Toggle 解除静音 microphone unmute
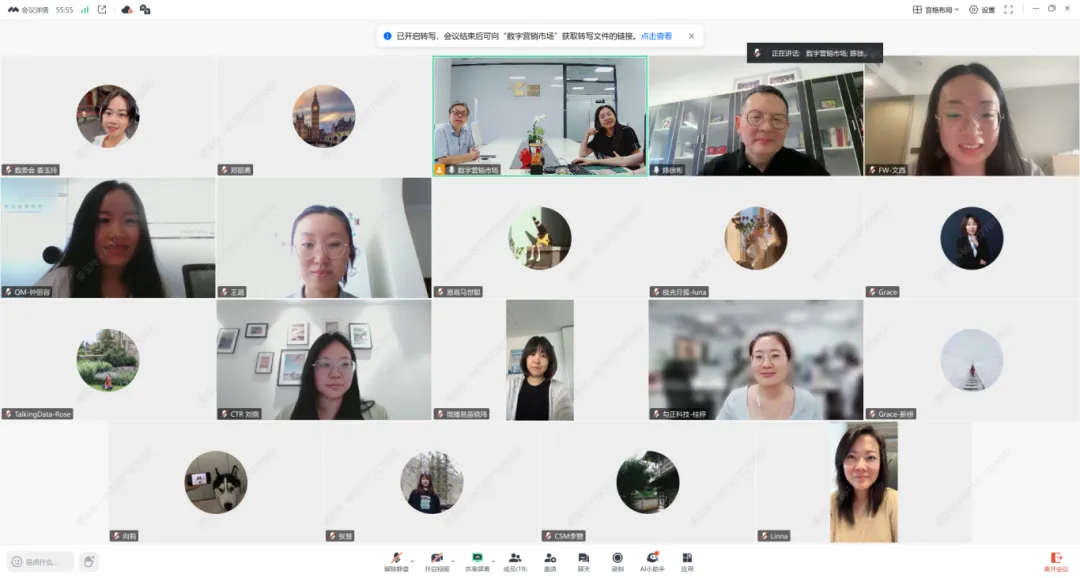Image resolution: width=1080 pixels, height=578 pixels. click(x=396, y=561)
